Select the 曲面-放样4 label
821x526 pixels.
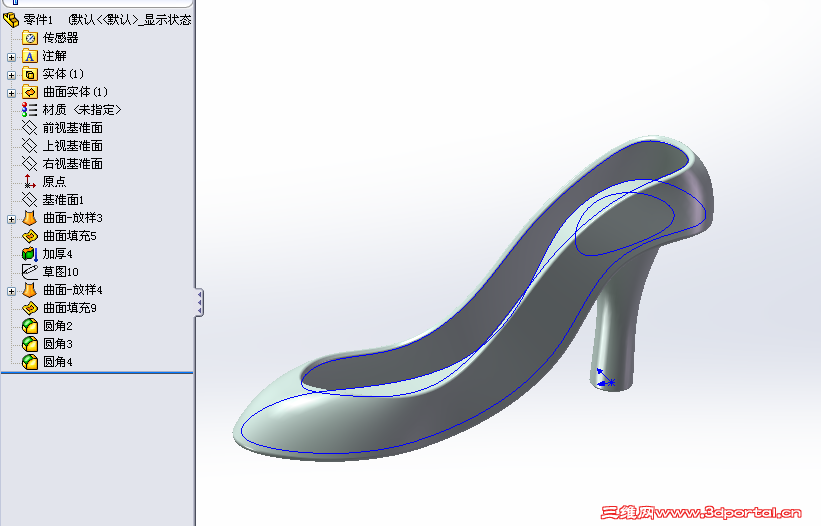coord(73,290)
